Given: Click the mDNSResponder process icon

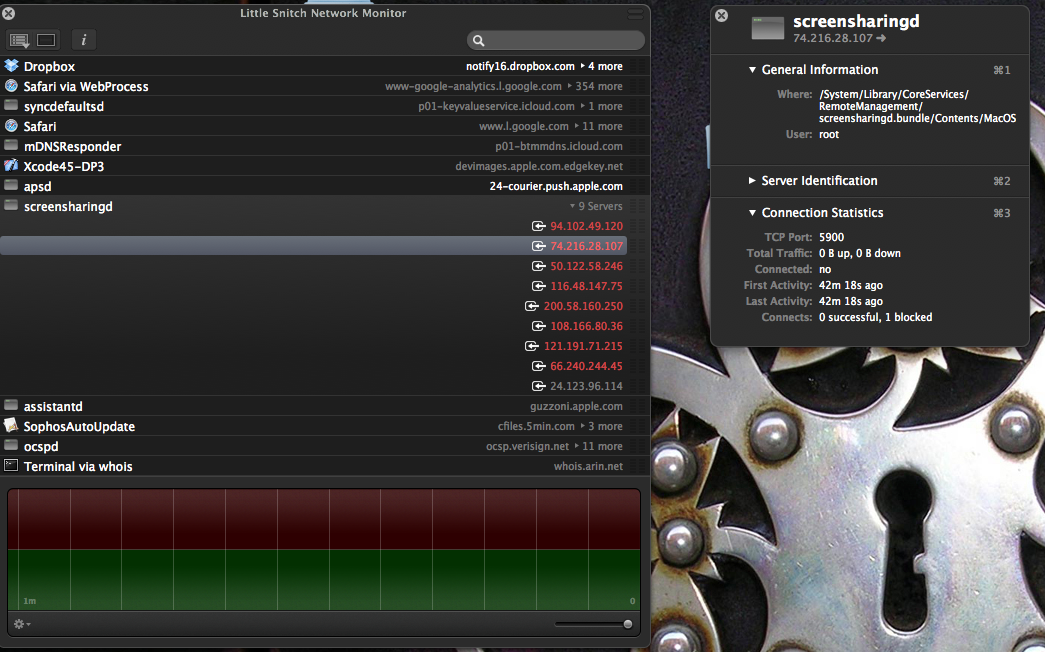Looking at the screenshot, I should point(11,145).
